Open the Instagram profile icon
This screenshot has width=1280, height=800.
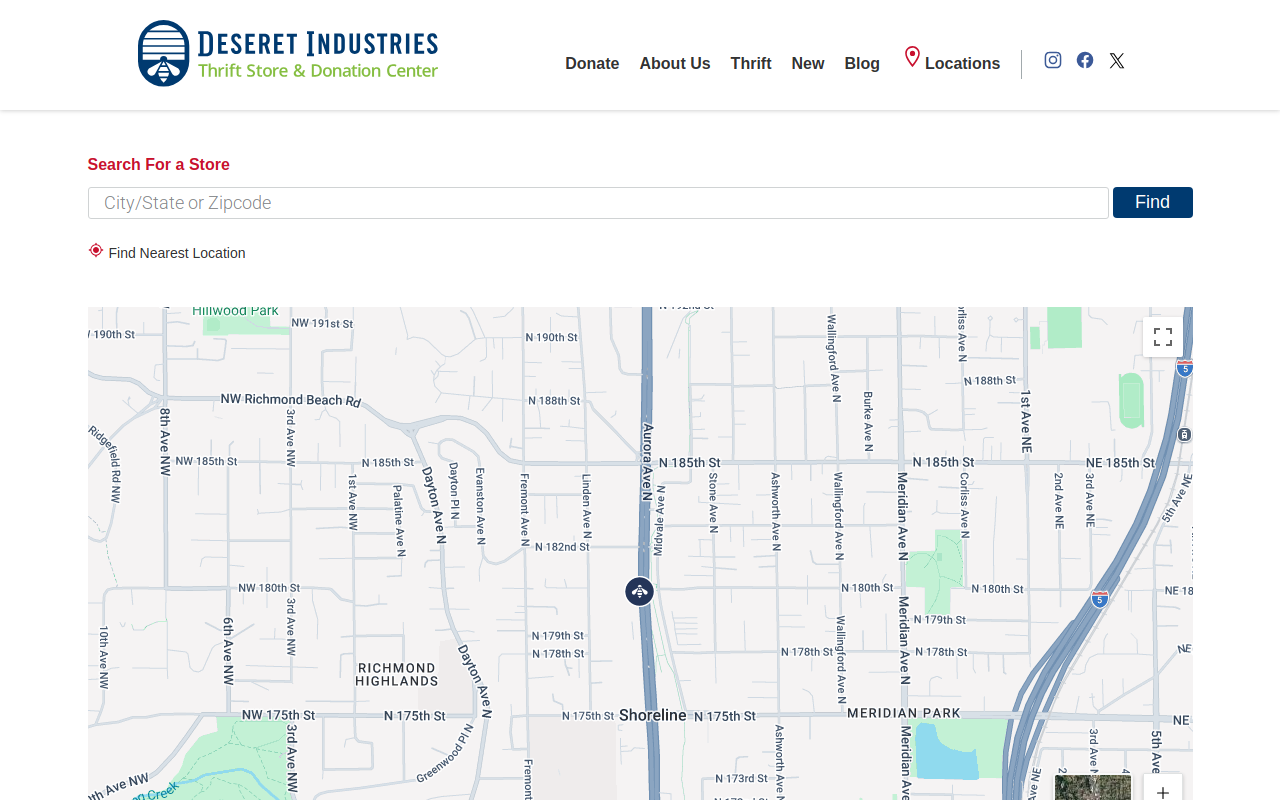click(1053, 60)
